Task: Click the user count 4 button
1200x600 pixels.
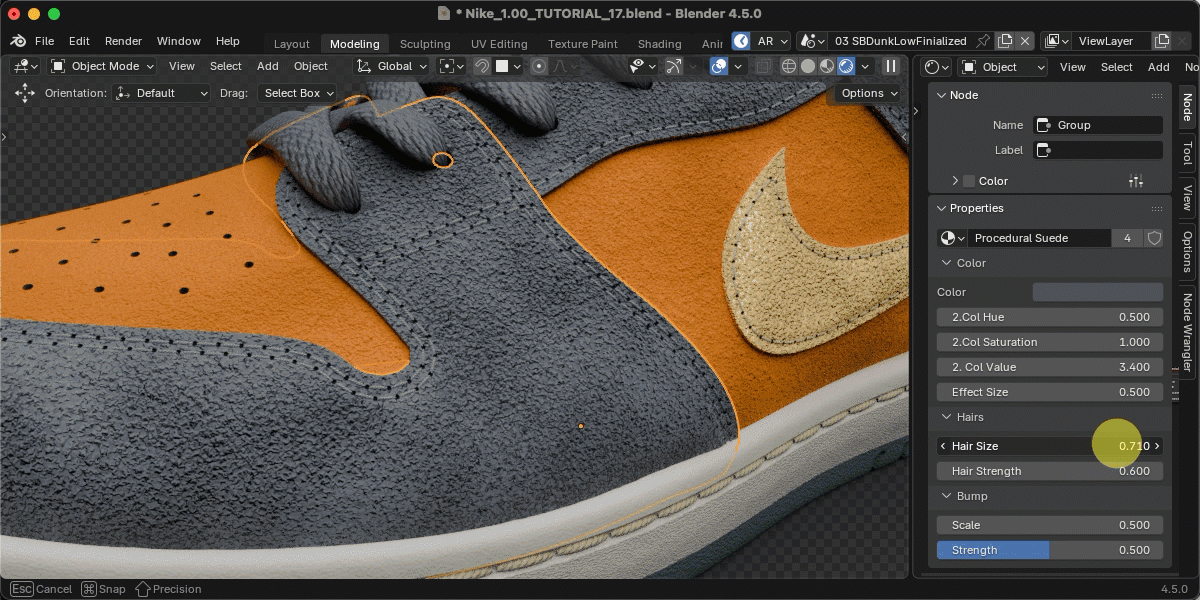Action: pyautogui.click(x=1127, y=238)
